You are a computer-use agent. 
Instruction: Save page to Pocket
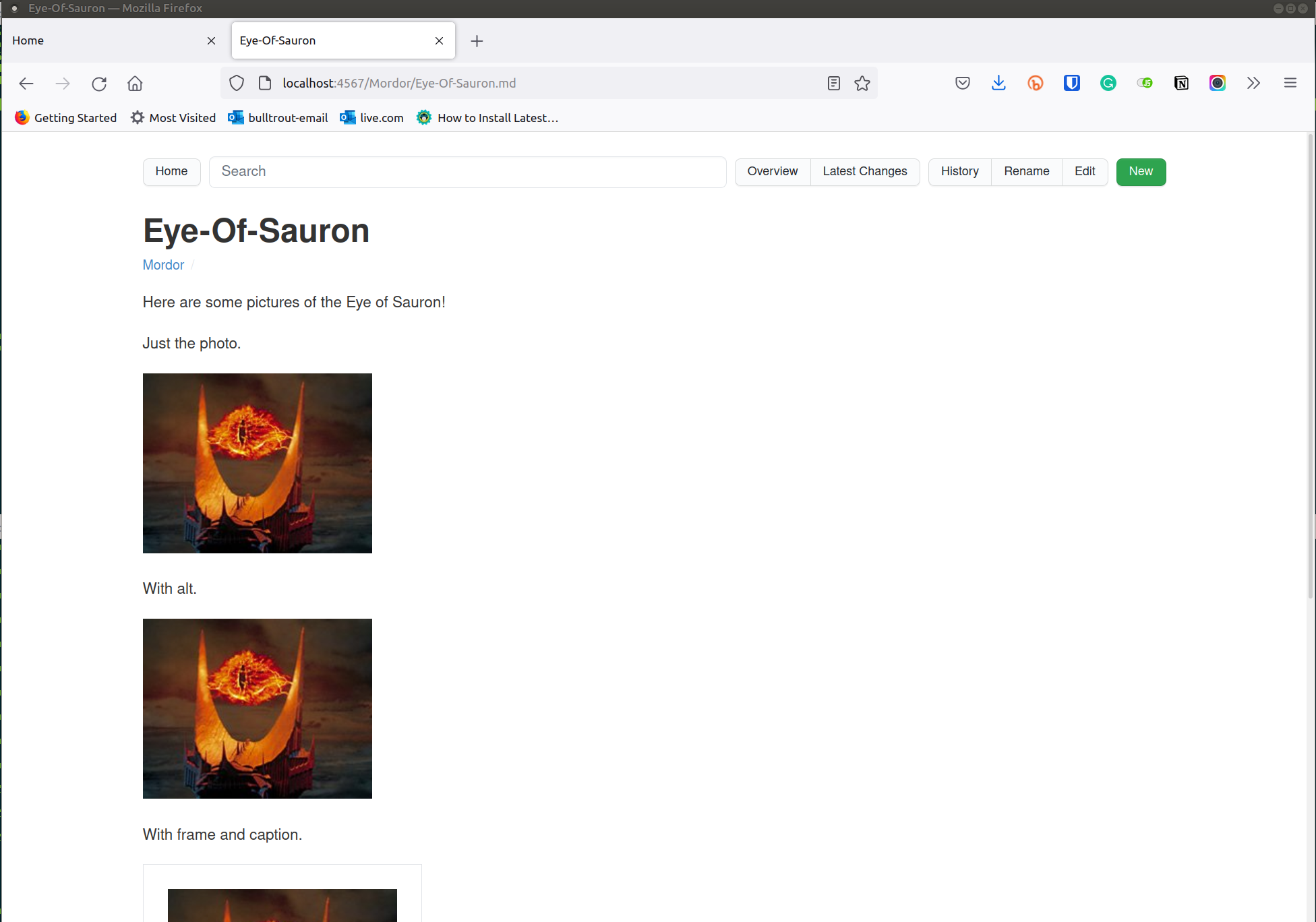point(962,83)
